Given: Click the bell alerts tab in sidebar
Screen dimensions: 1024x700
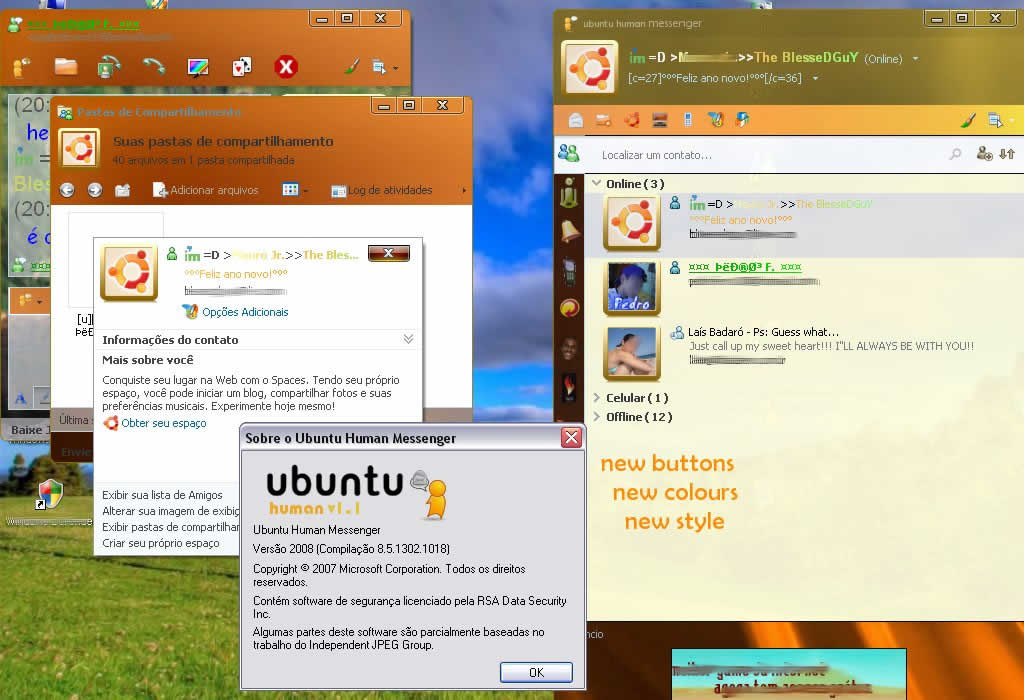Looking at the screenshot, I should click(569, 231).
